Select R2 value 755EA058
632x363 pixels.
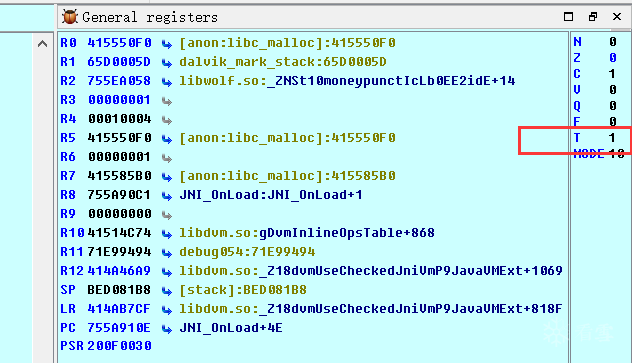(119, 81)
